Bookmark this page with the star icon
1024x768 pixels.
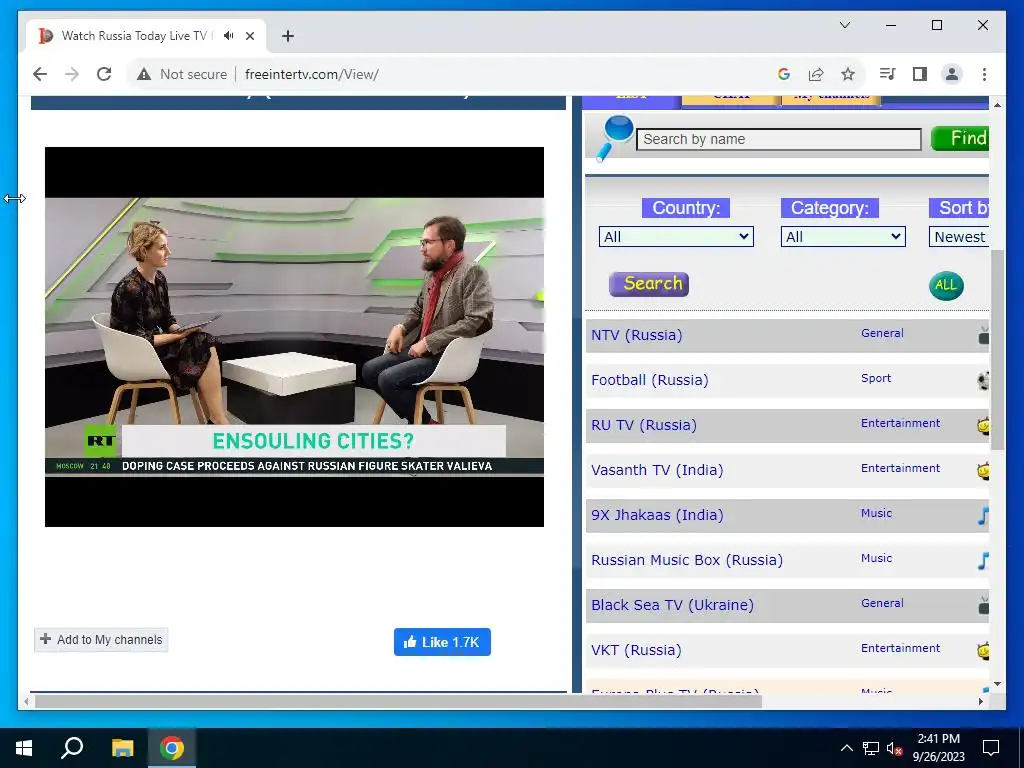point(848,74)
